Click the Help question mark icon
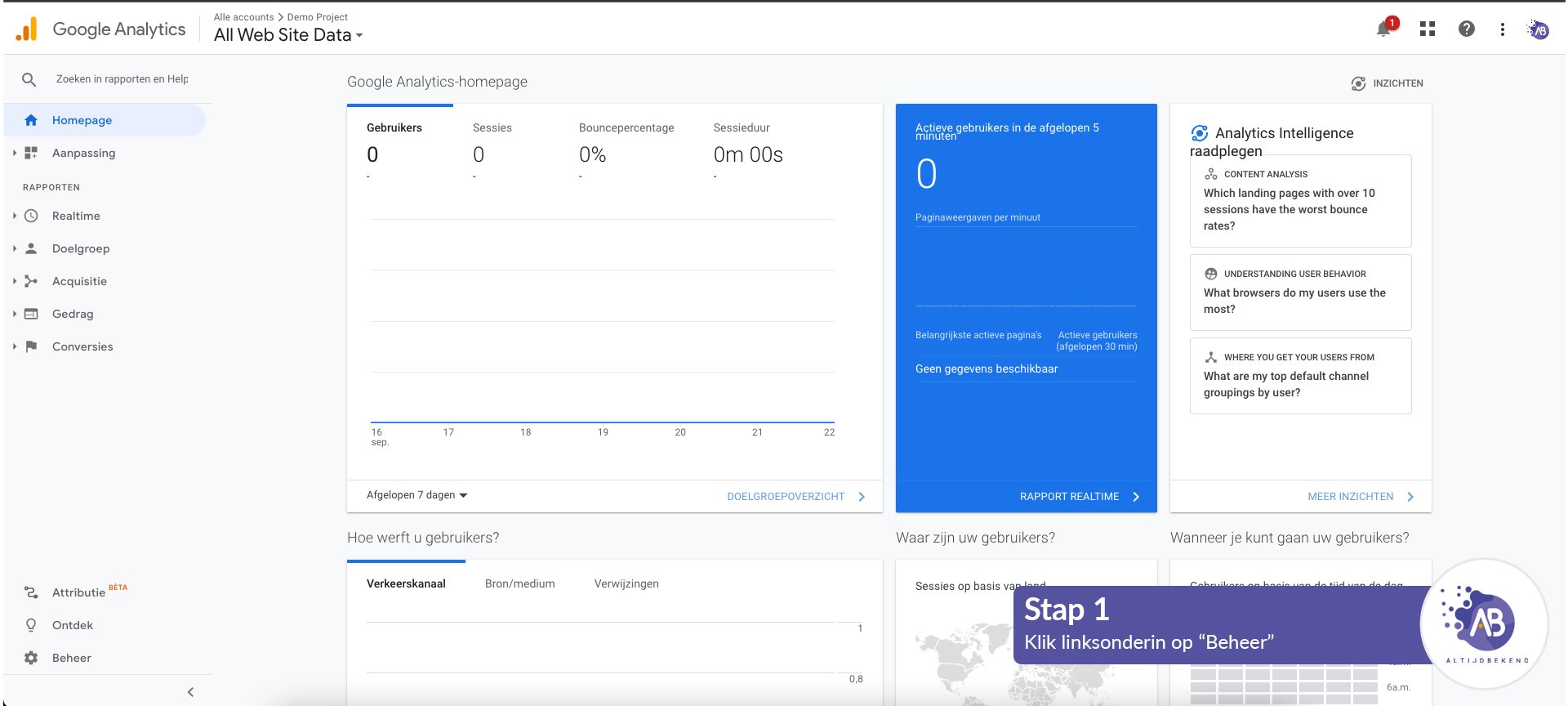Image resolution: width=1568 pixels, height=706 pixels. coord(1467,29)
